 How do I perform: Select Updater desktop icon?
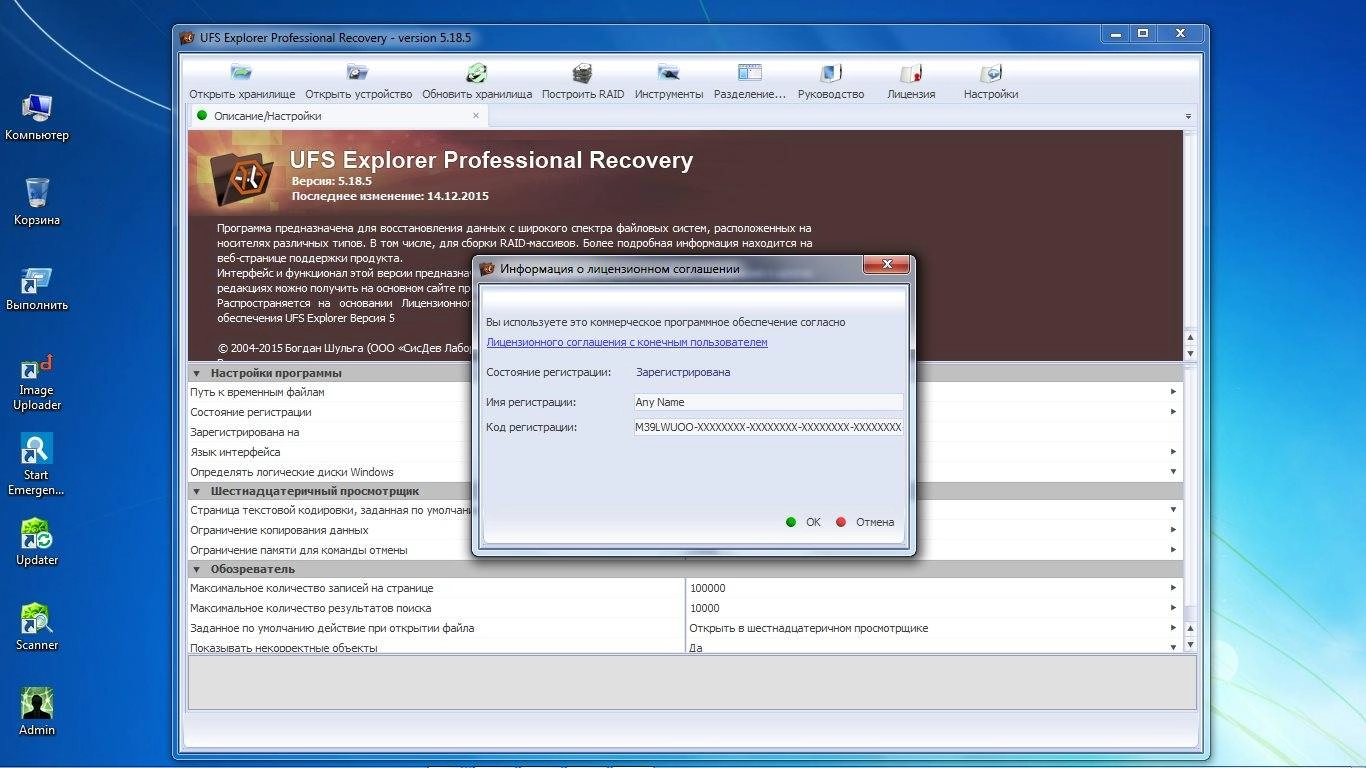pyautogui.click(x=37, y=541)
